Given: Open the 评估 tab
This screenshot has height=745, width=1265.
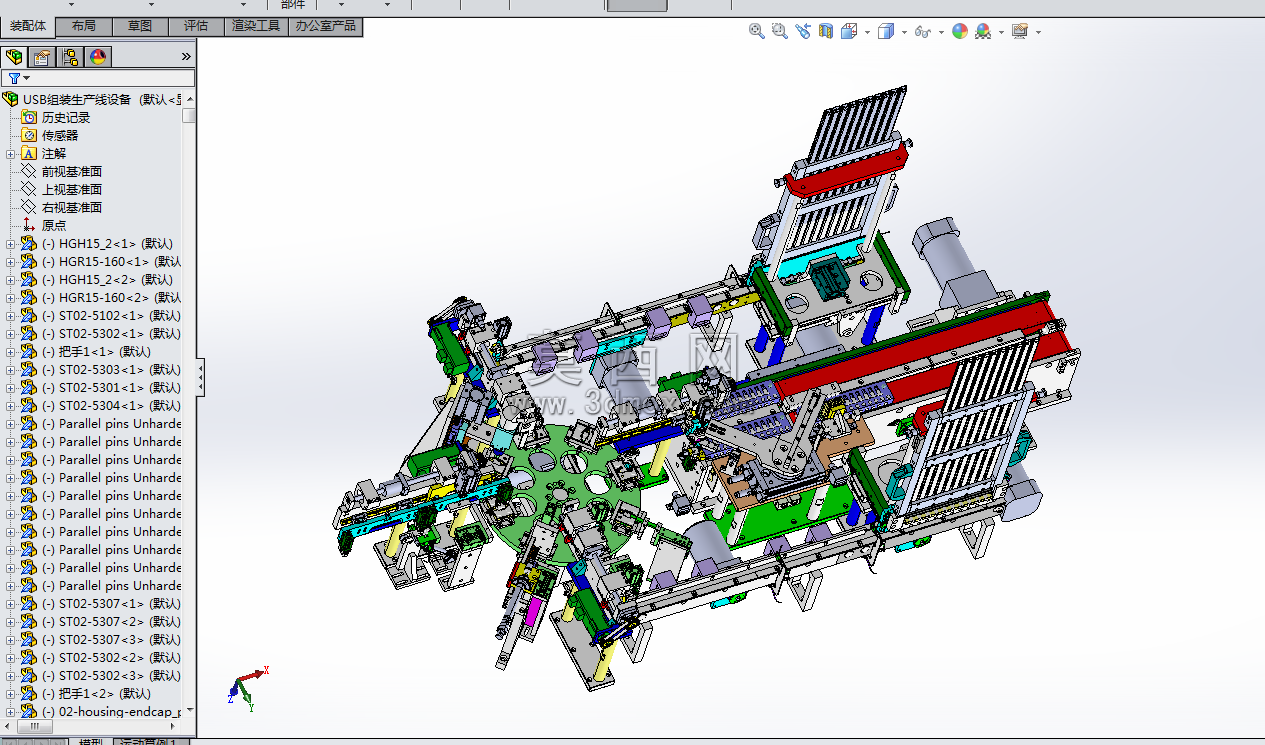Looking at the screenshot, I should 196,26.
